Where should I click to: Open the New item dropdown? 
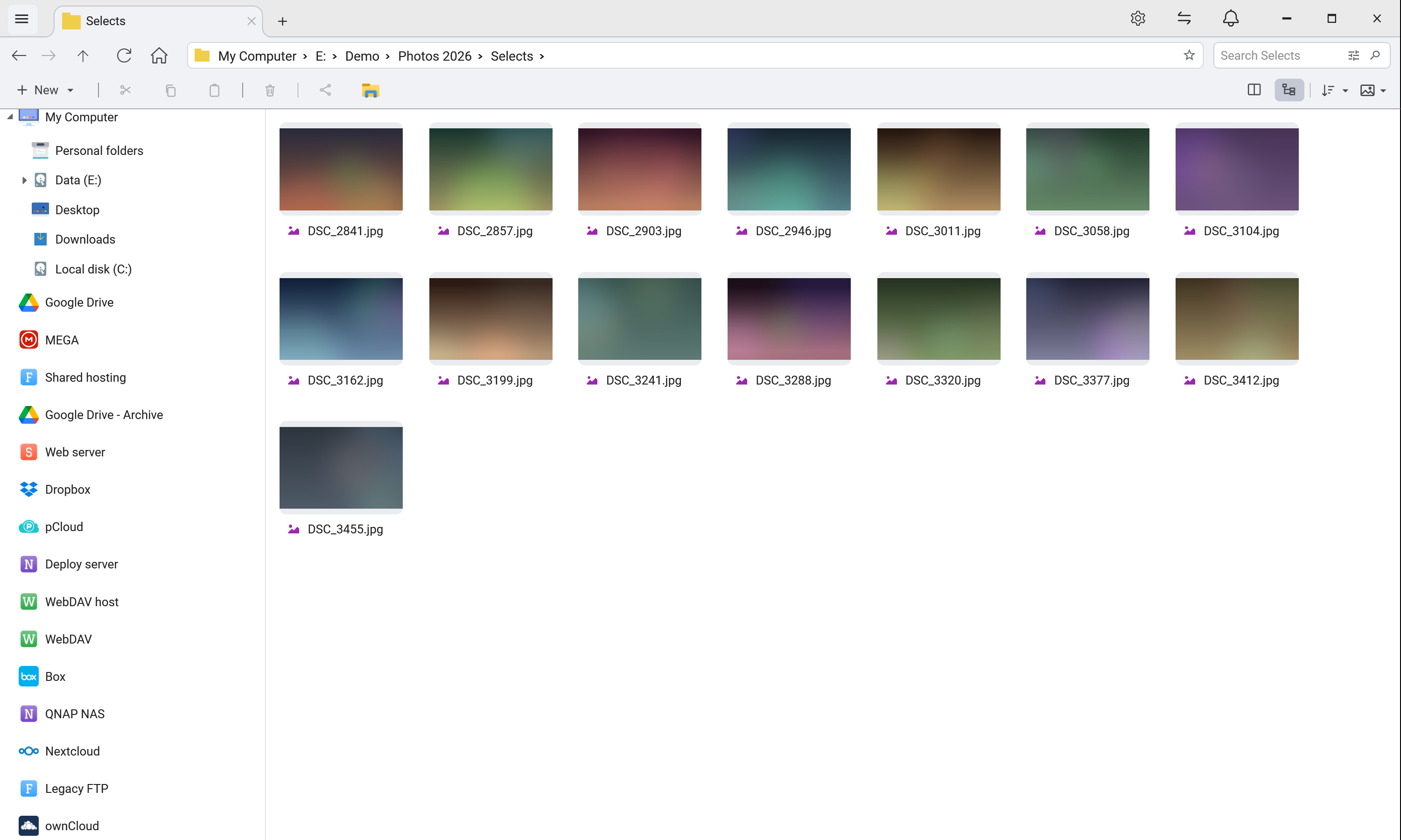pos(45,90)
